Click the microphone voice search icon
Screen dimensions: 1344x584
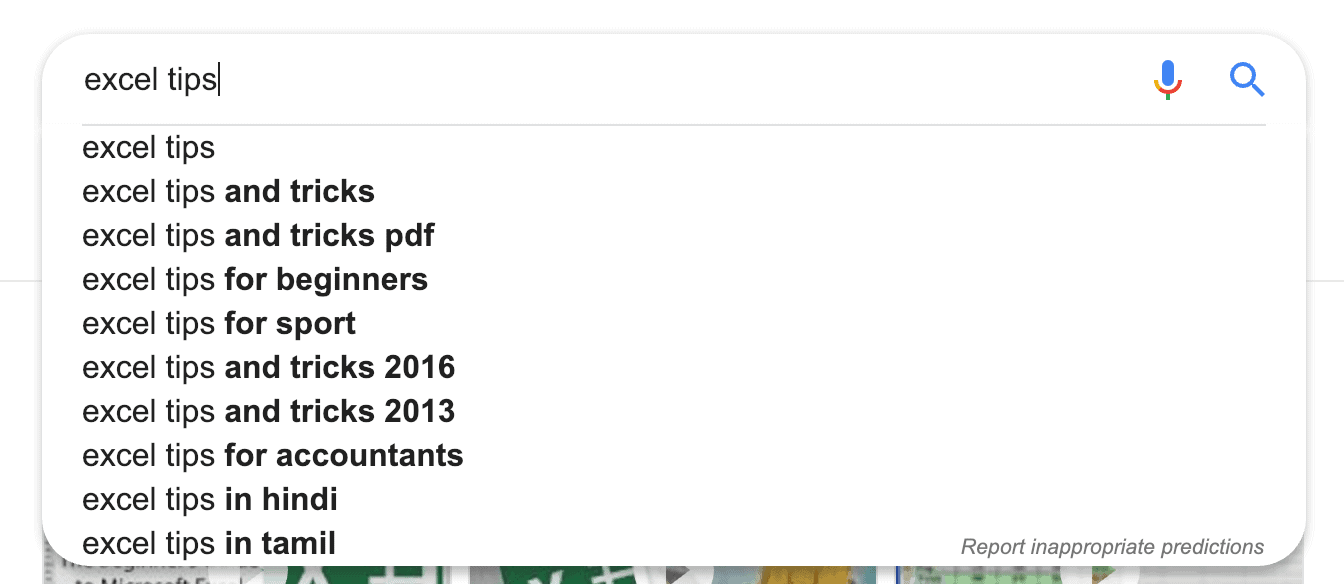(1167, 79)
